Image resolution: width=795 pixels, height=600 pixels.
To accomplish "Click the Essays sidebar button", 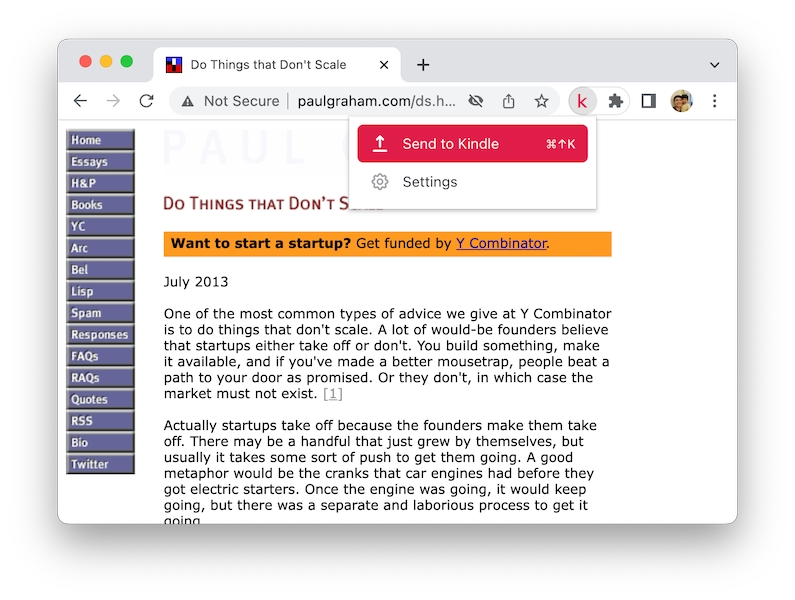I will 100,162.
